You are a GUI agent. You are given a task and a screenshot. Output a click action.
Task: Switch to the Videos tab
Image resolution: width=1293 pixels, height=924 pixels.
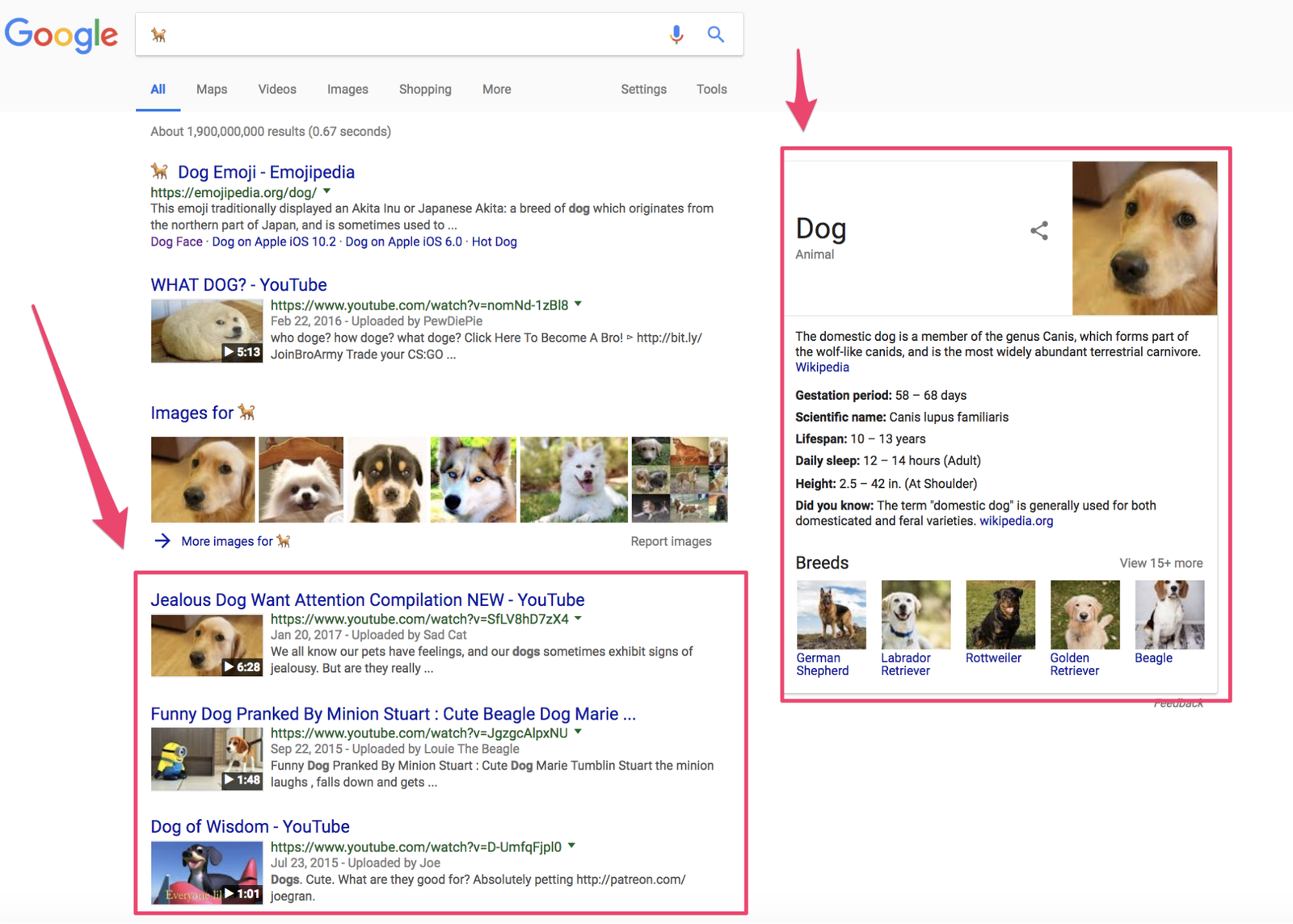point(277,90)
